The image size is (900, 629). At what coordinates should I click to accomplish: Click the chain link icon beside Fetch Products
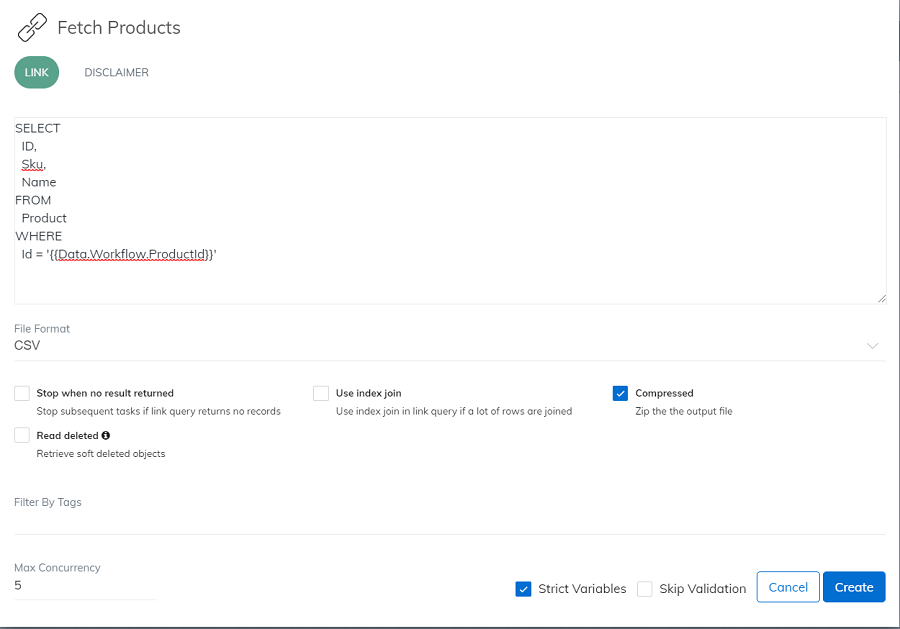[x=32, y=28]
